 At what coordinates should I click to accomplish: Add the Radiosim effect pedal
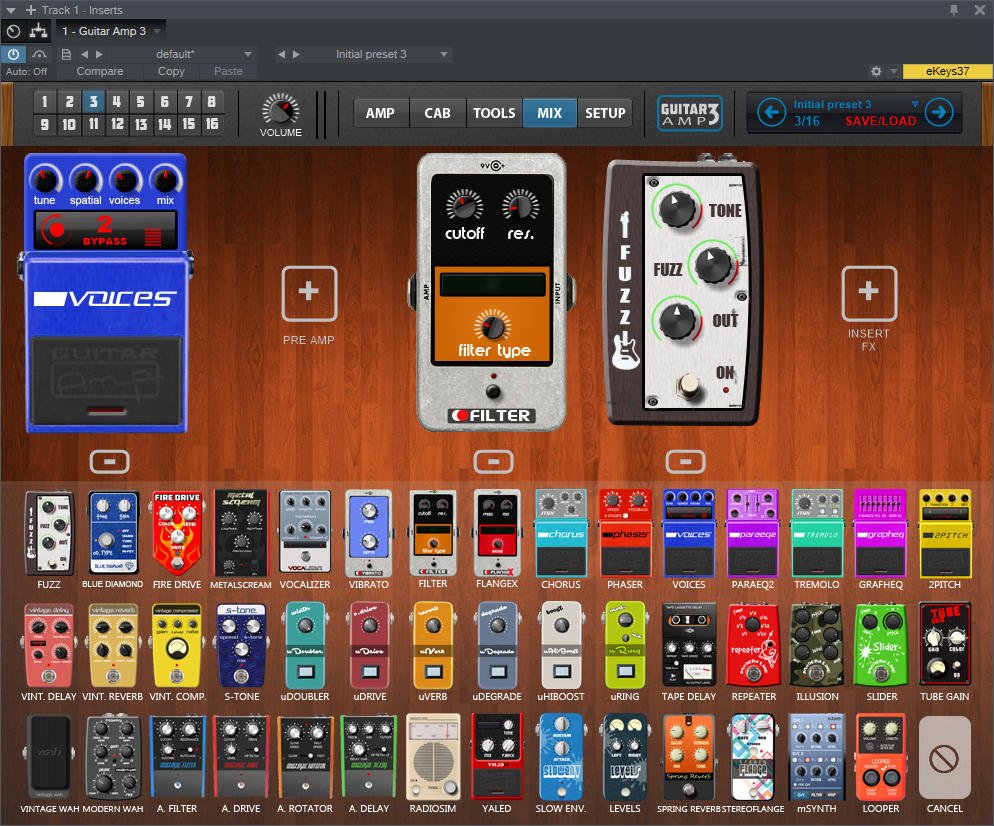coord(432,756)
